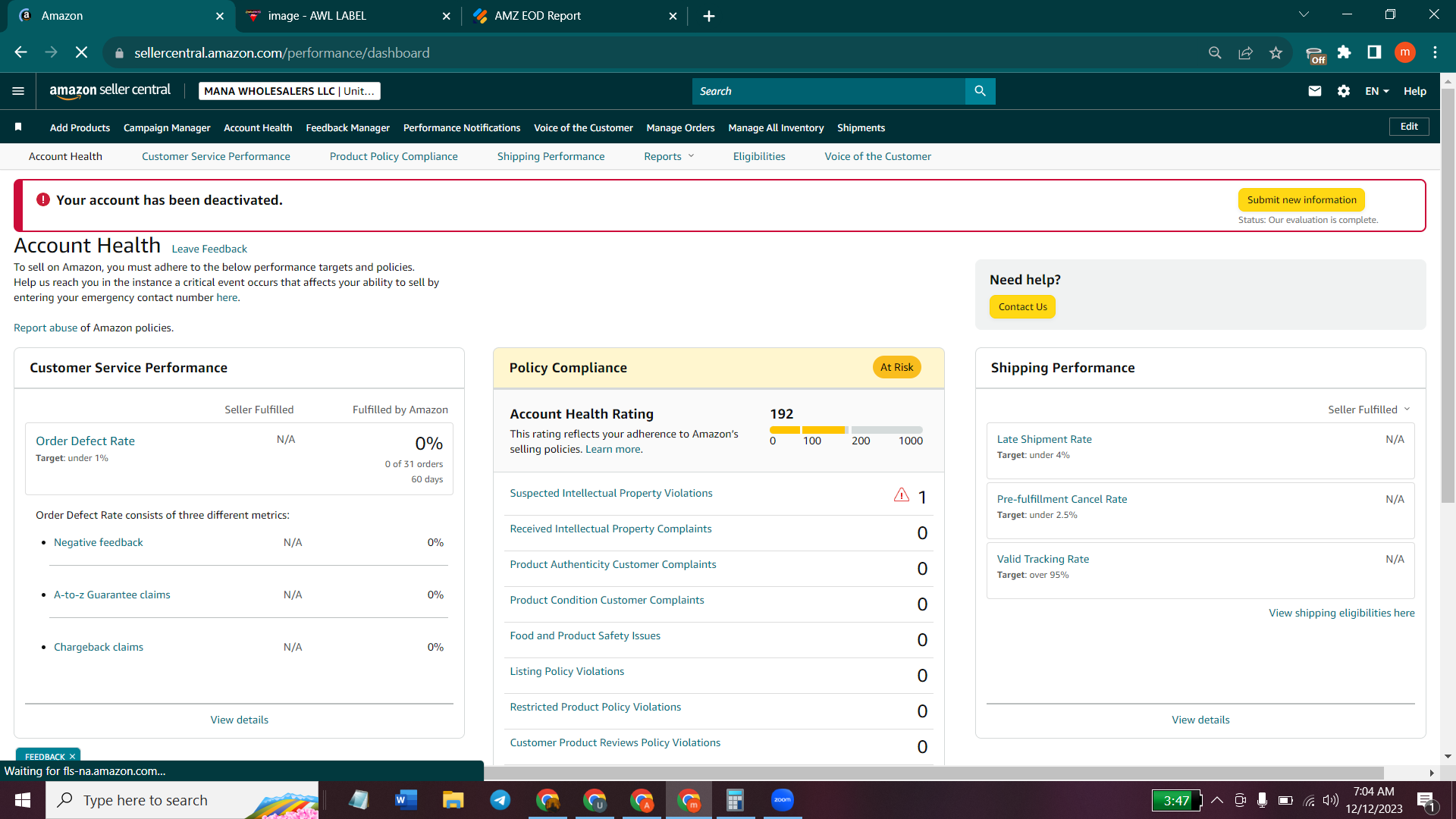1456x819 pixels.
Task: Select the Product Policy Compliance tab
Action: [x=394, y=156]
